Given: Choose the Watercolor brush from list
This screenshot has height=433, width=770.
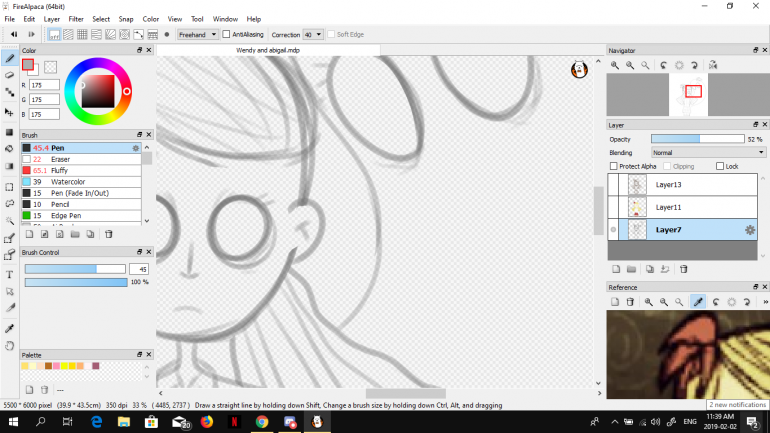Looking at the screenshot, I should [x=68, y=181].
